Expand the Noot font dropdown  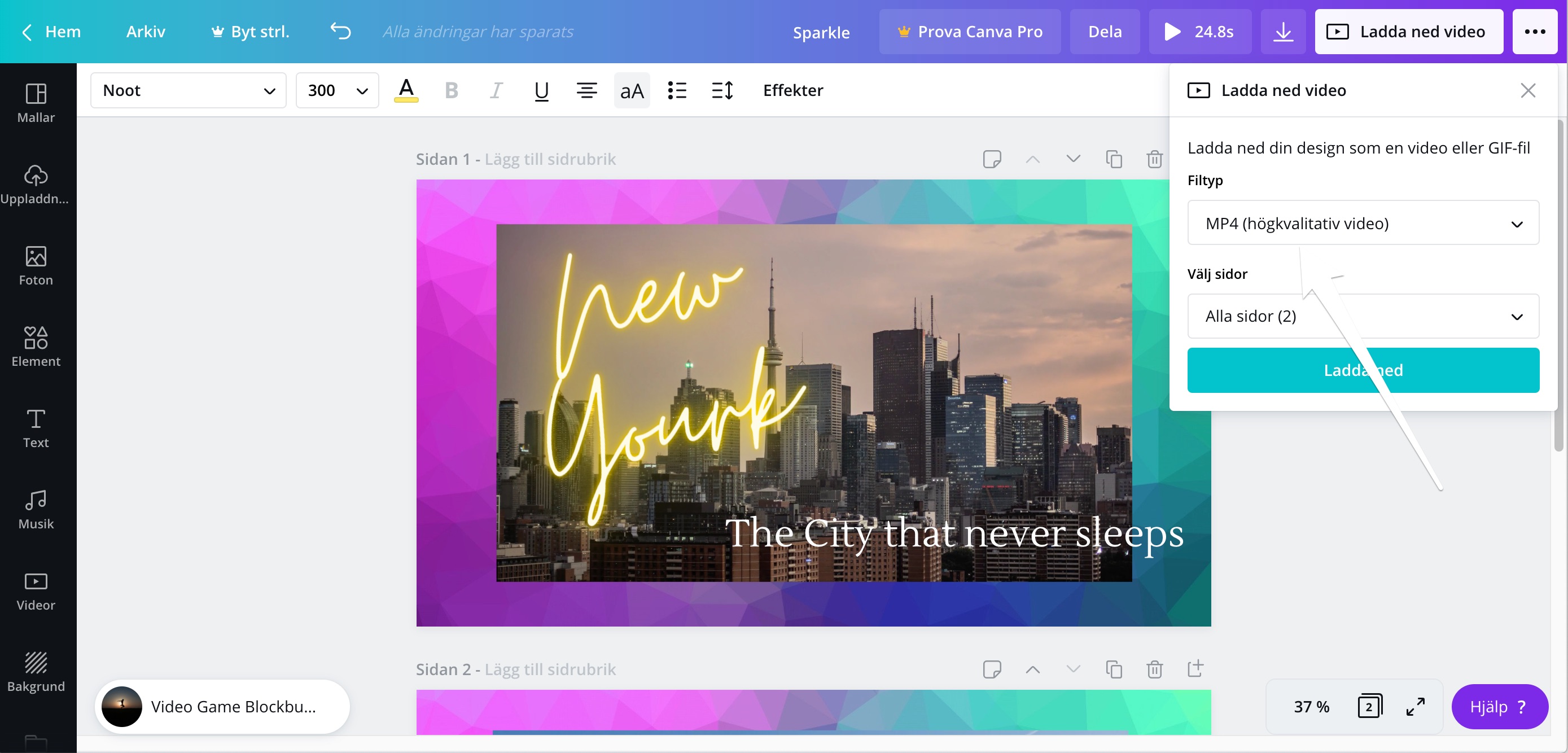tap(189, 90)
